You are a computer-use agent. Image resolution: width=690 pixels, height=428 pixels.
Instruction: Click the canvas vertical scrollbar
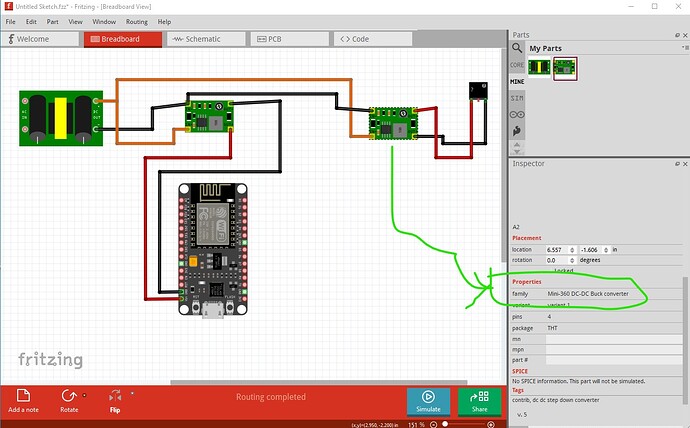tap(504, 155)
